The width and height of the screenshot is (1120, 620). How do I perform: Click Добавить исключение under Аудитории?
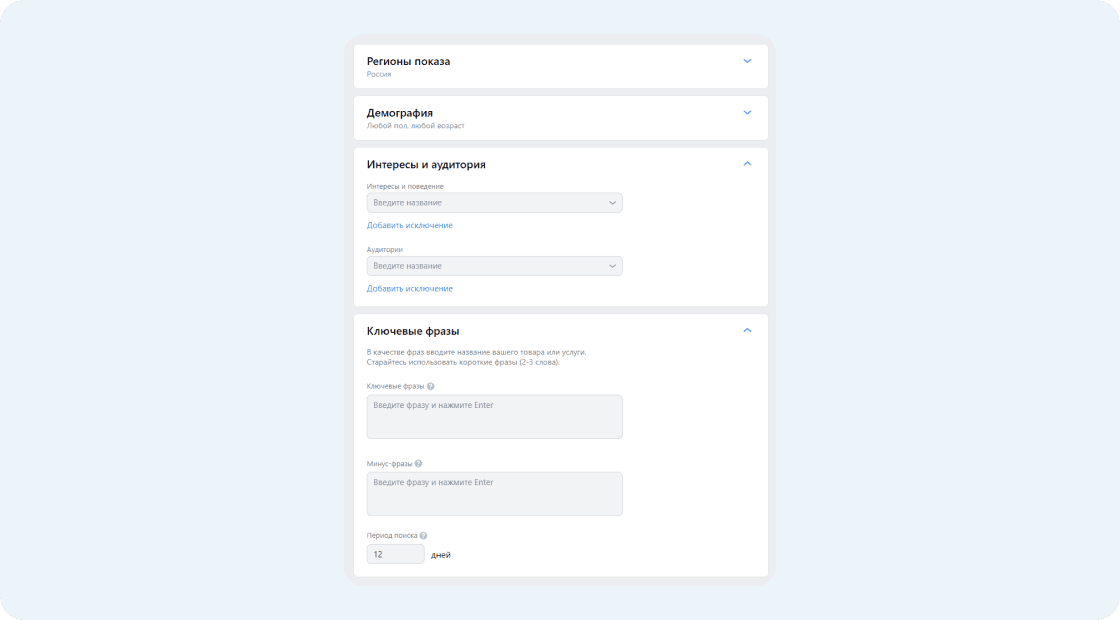click(x=410, y=289)
